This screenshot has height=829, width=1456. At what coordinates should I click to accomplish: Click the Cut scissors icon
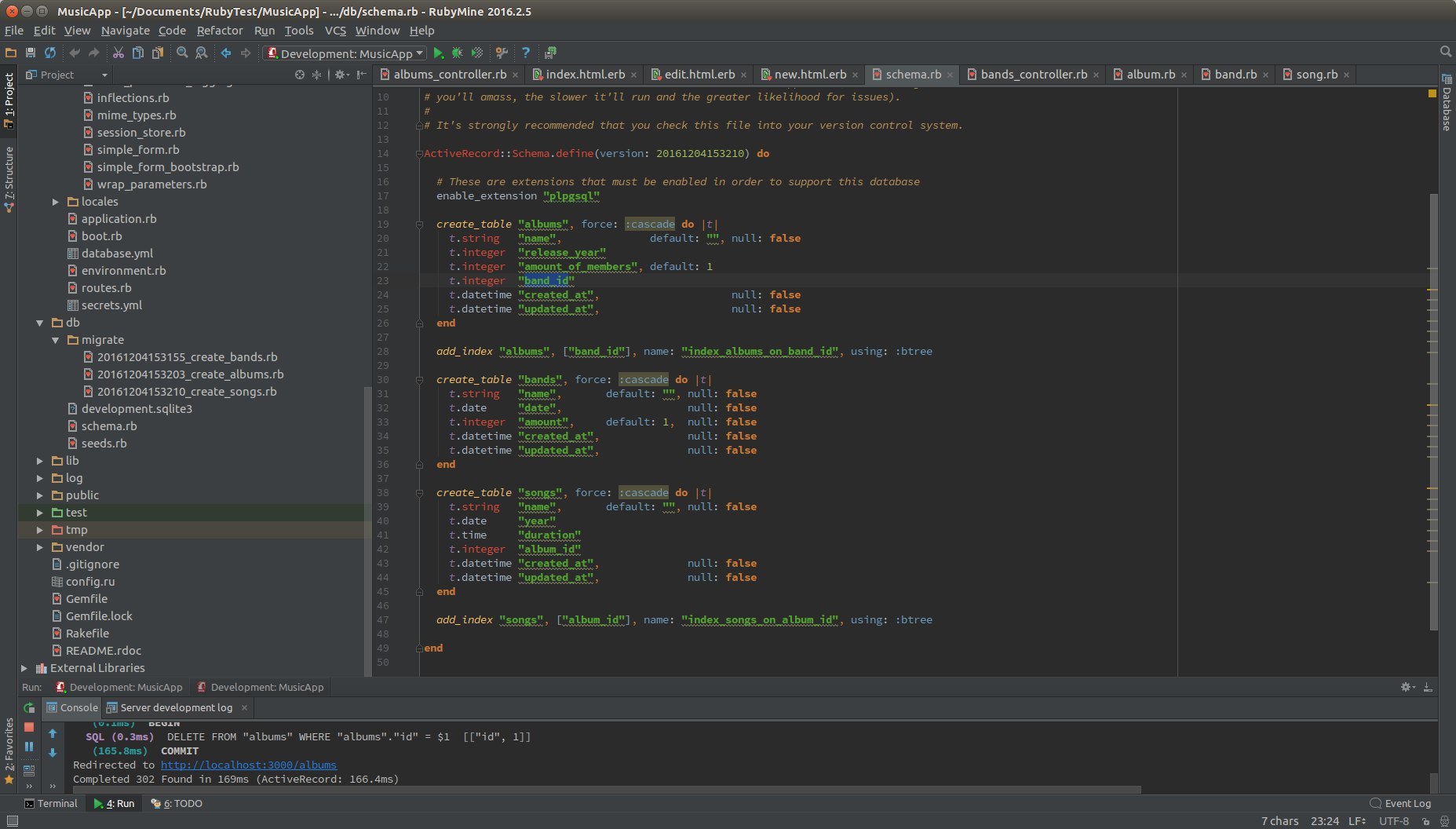(119, 53)
